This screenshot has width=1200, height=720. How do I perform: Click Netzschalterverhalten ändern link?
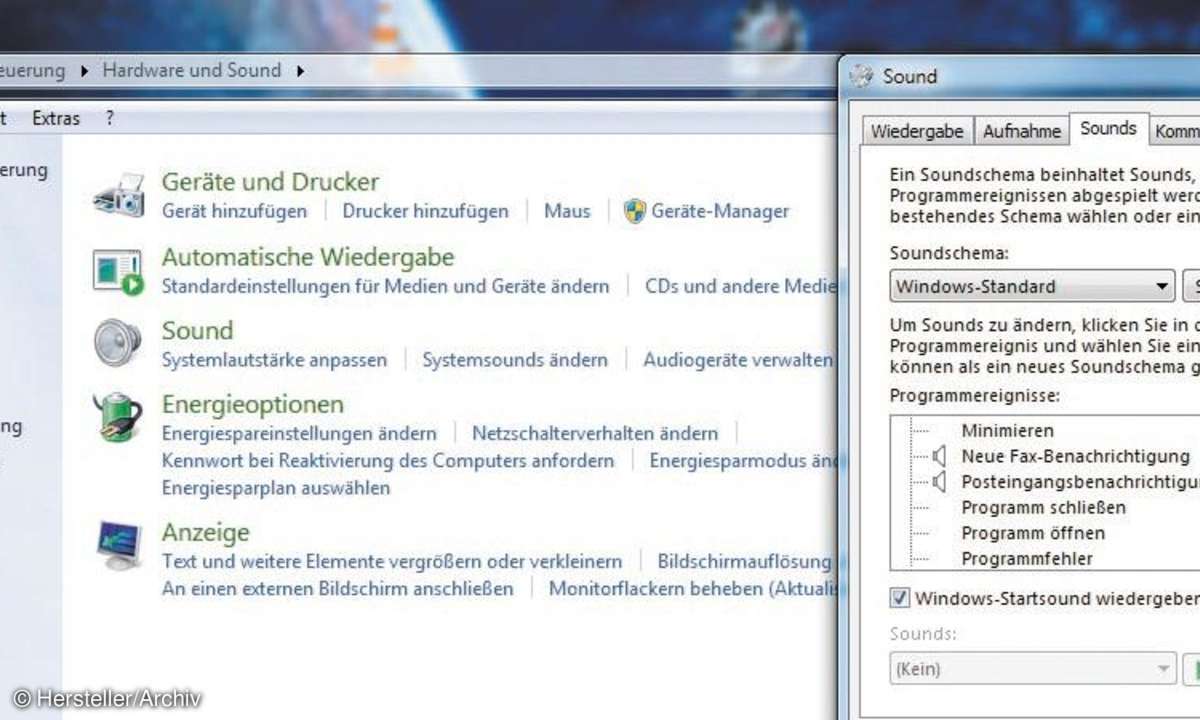(x=595, y=434)
